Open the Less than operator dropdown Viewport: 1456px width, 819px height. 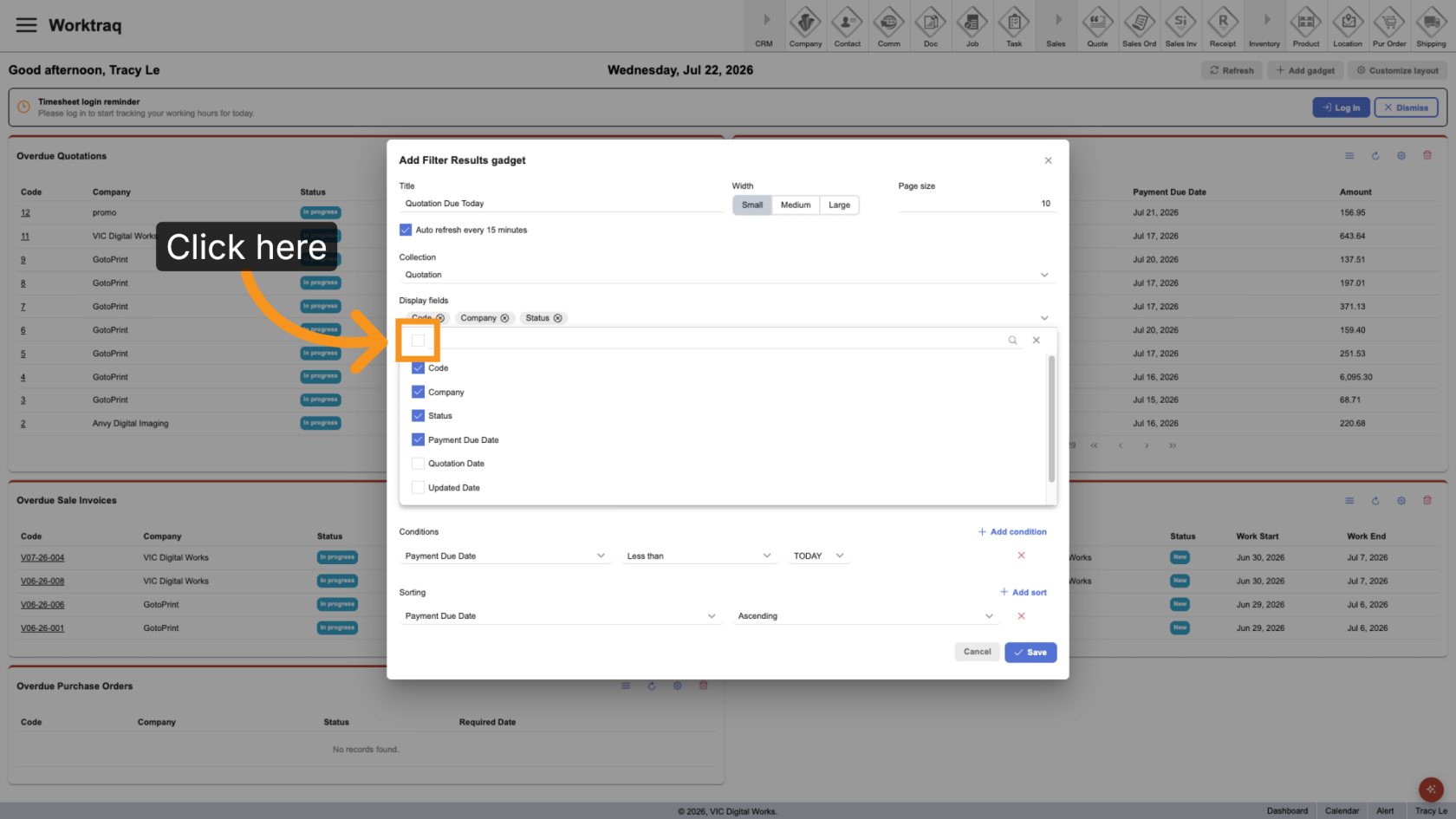pyautogui.click(x=699, y=556)
